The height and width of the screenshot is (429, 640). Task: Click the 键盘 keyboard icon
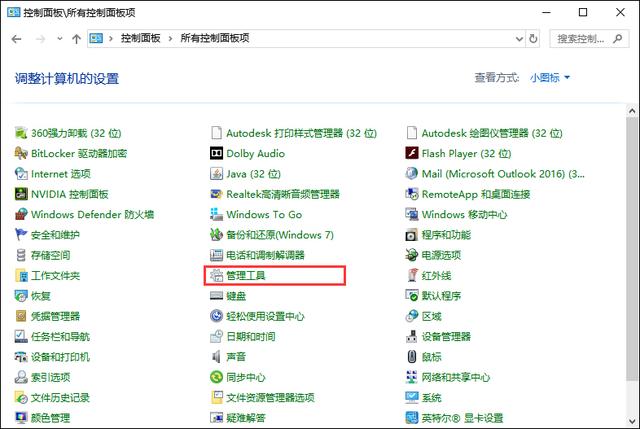pos(216,296)
